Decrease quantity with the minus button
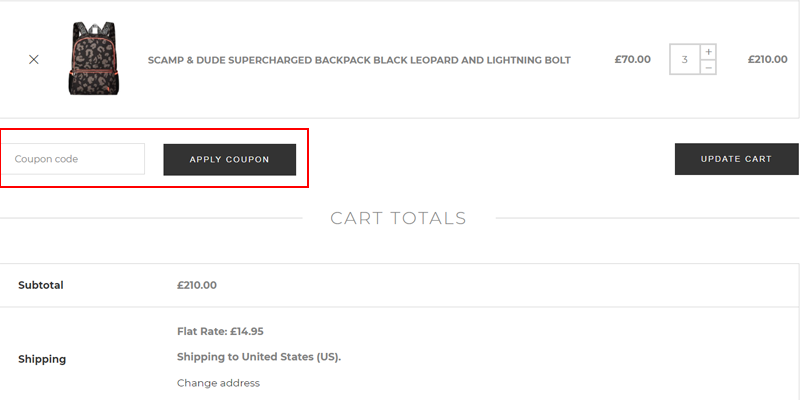800x400 pixels. (x=708, y=67)
